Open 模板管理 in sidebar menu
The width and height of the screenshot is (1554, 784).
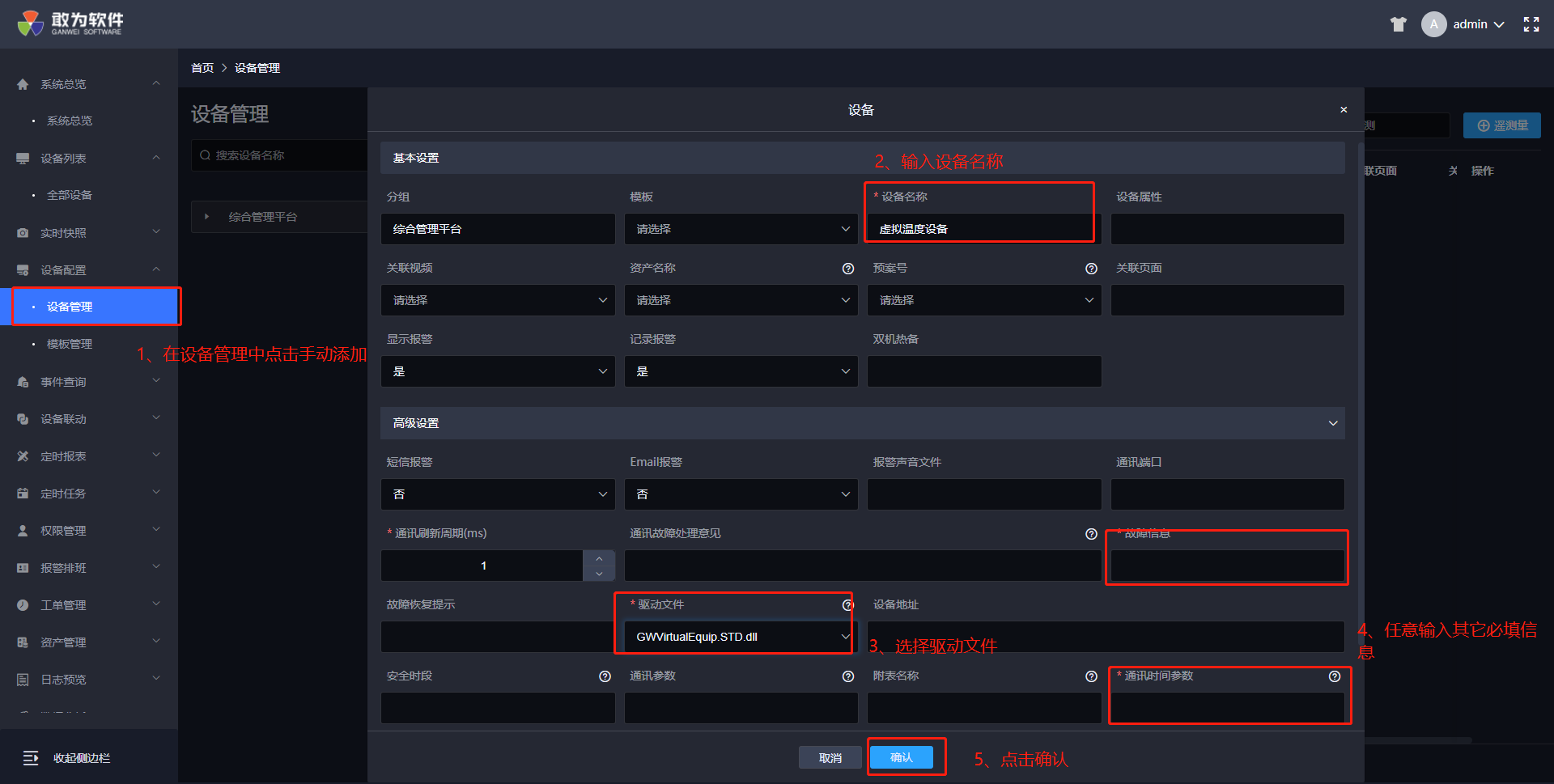tap(70, 344)
